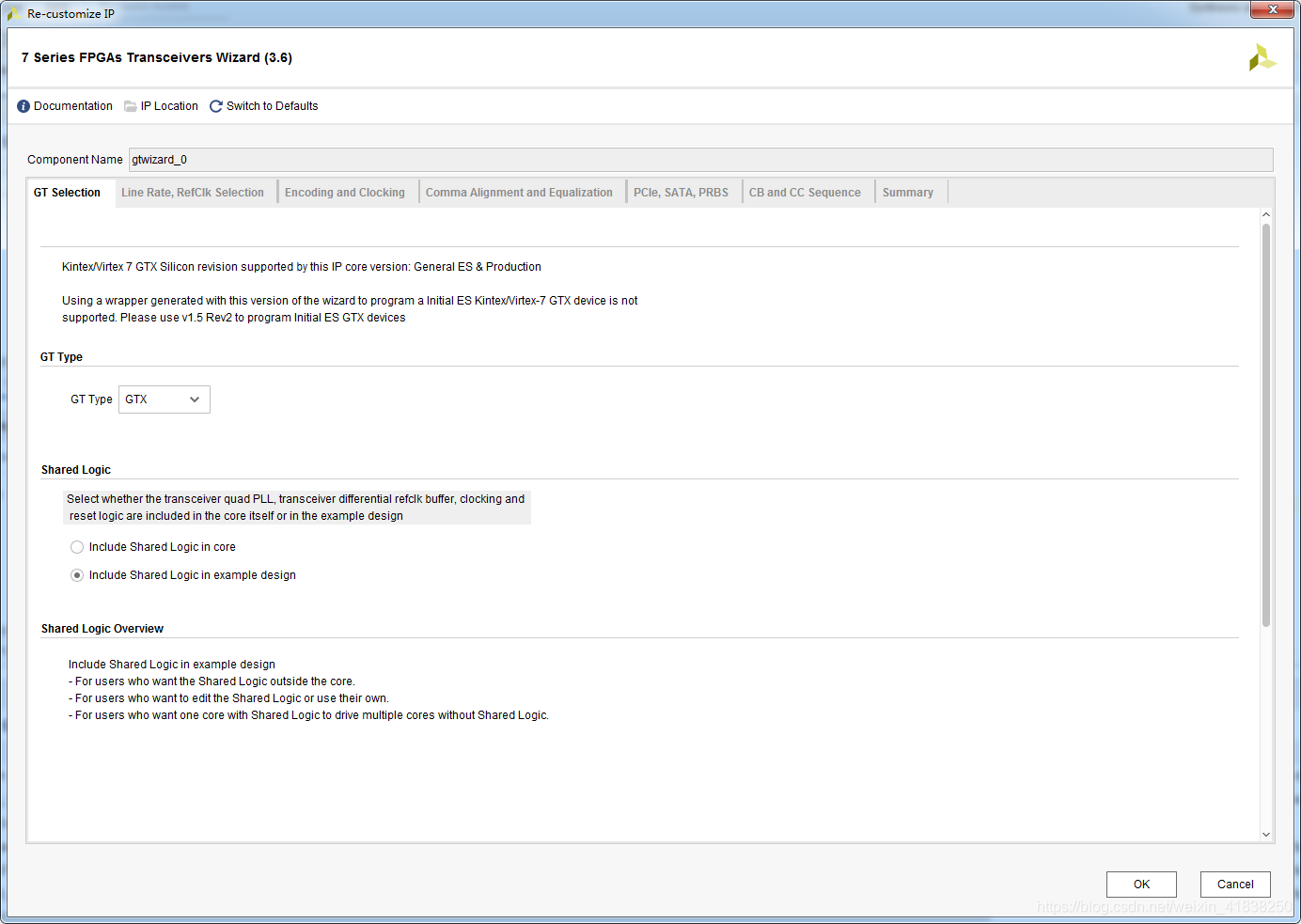Viewport: 1301px width, 924px height.
Task: Switch to PCIe, SATA, PRBS tab
Action: (681, 193)
